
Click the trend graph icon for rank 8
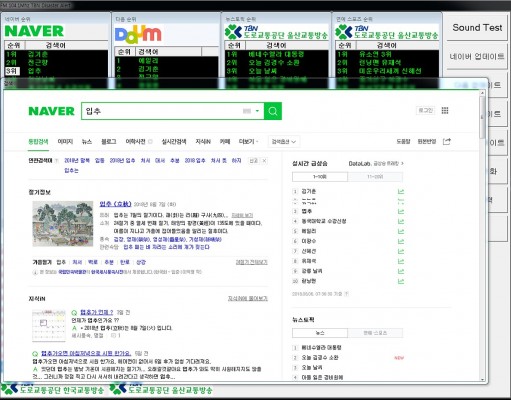tap(401, 261)
